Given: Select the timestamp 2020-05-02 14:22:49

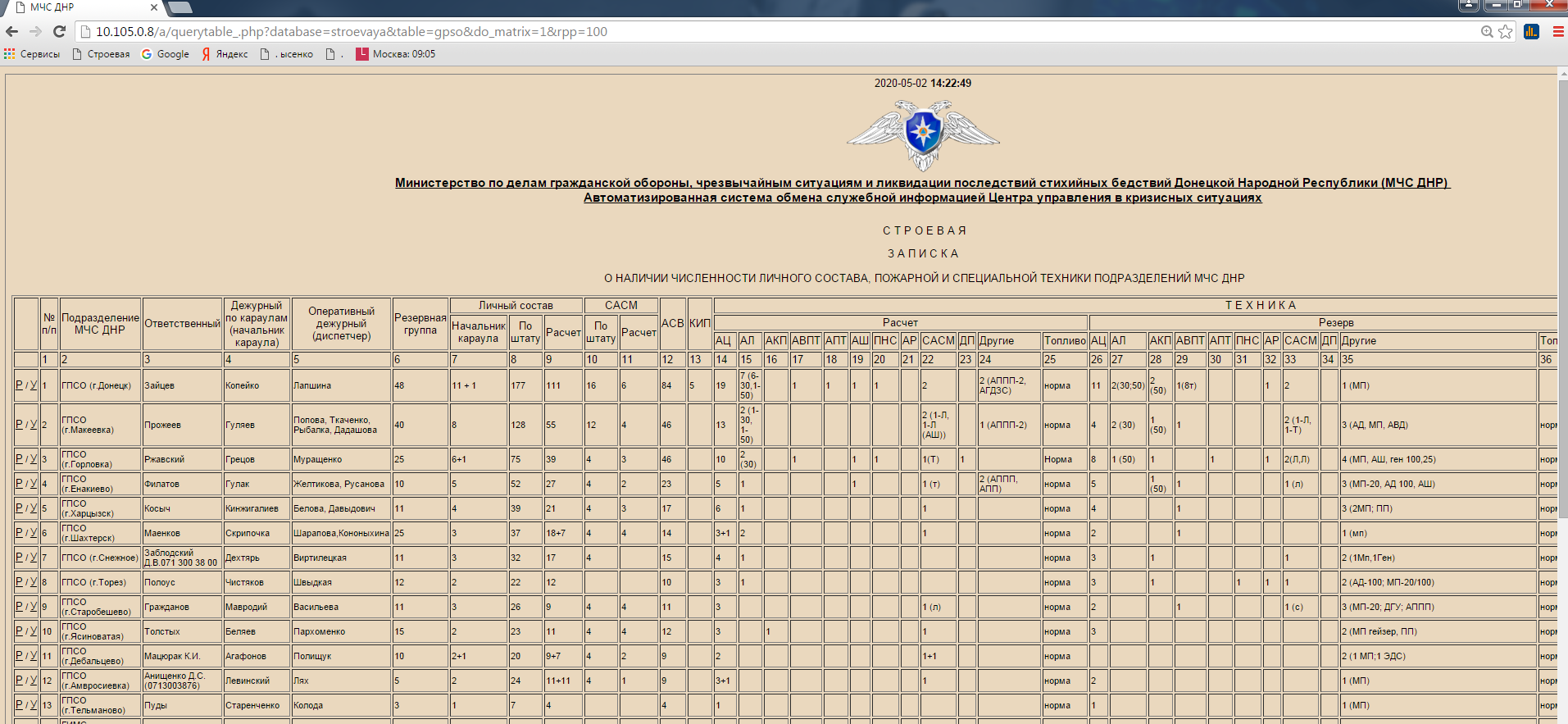Looking at the screenshot, I should (x=923, y=83).
